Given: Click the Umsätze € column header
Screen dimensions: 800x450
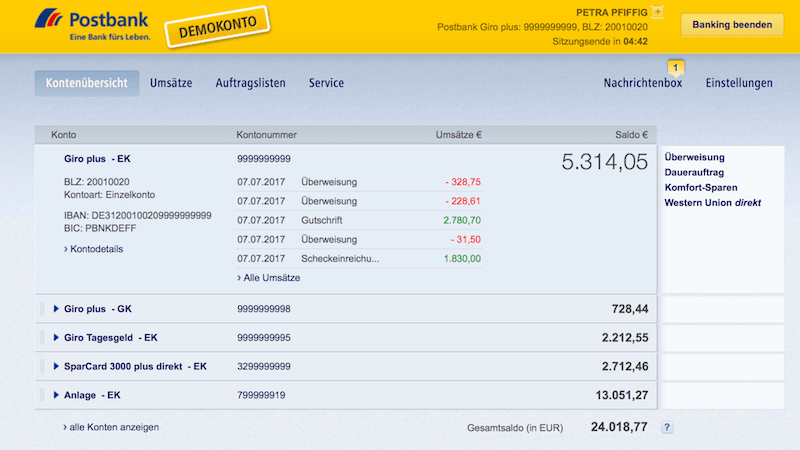Looking at the screenshot, I should click(x=459, y=135).
